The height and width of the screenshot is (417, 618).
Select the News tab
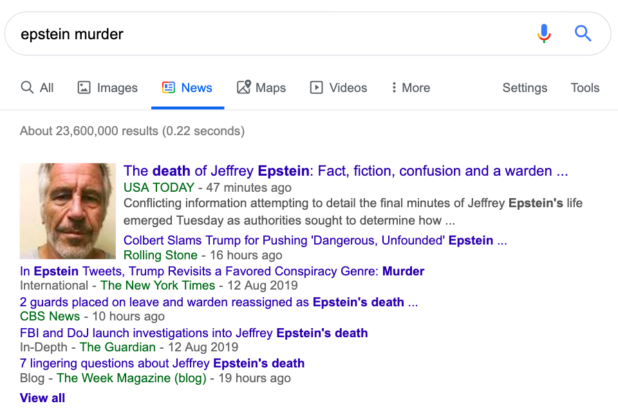coord(187,87)
